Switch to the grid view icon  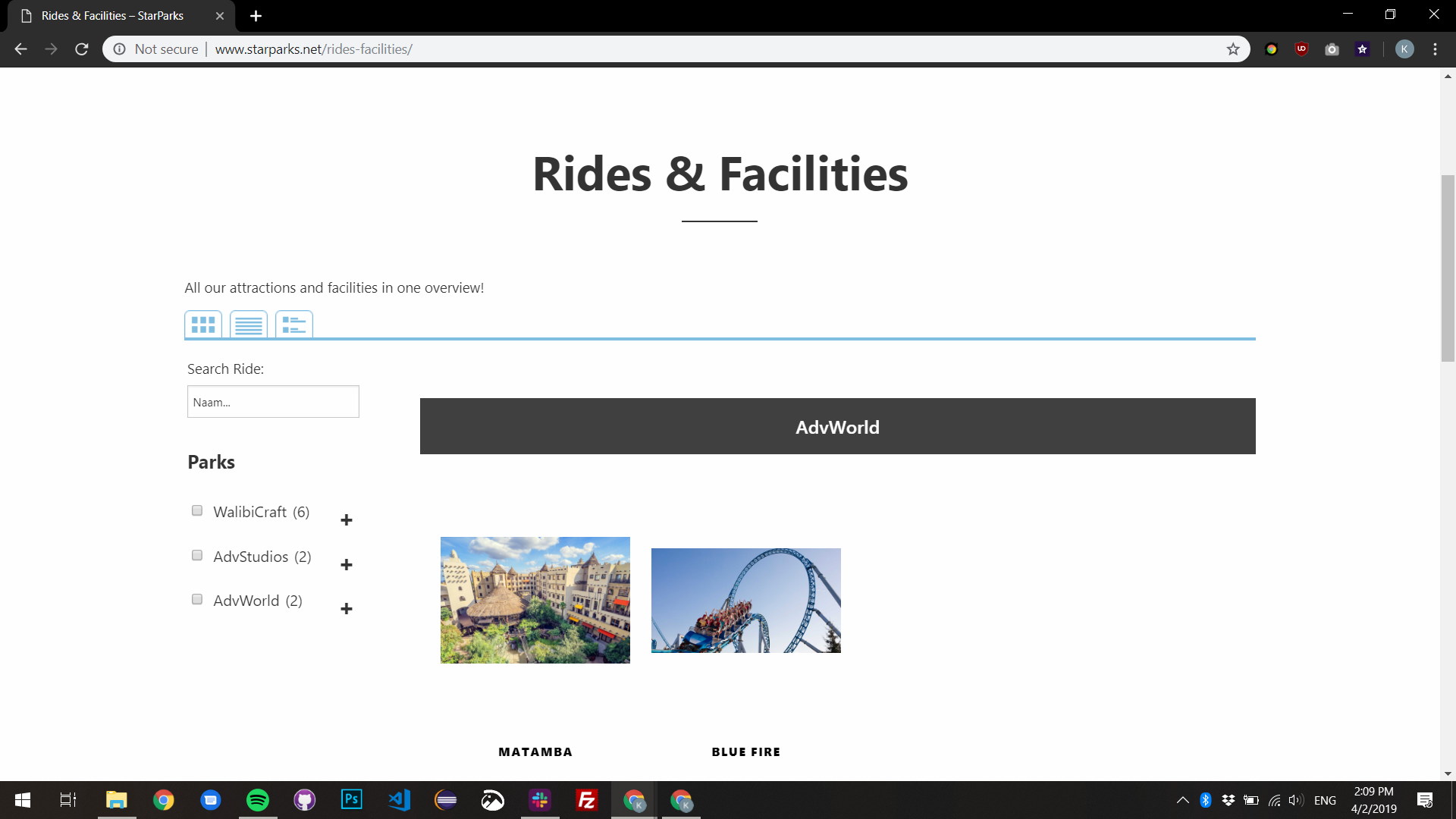click(x=203, y=325)
